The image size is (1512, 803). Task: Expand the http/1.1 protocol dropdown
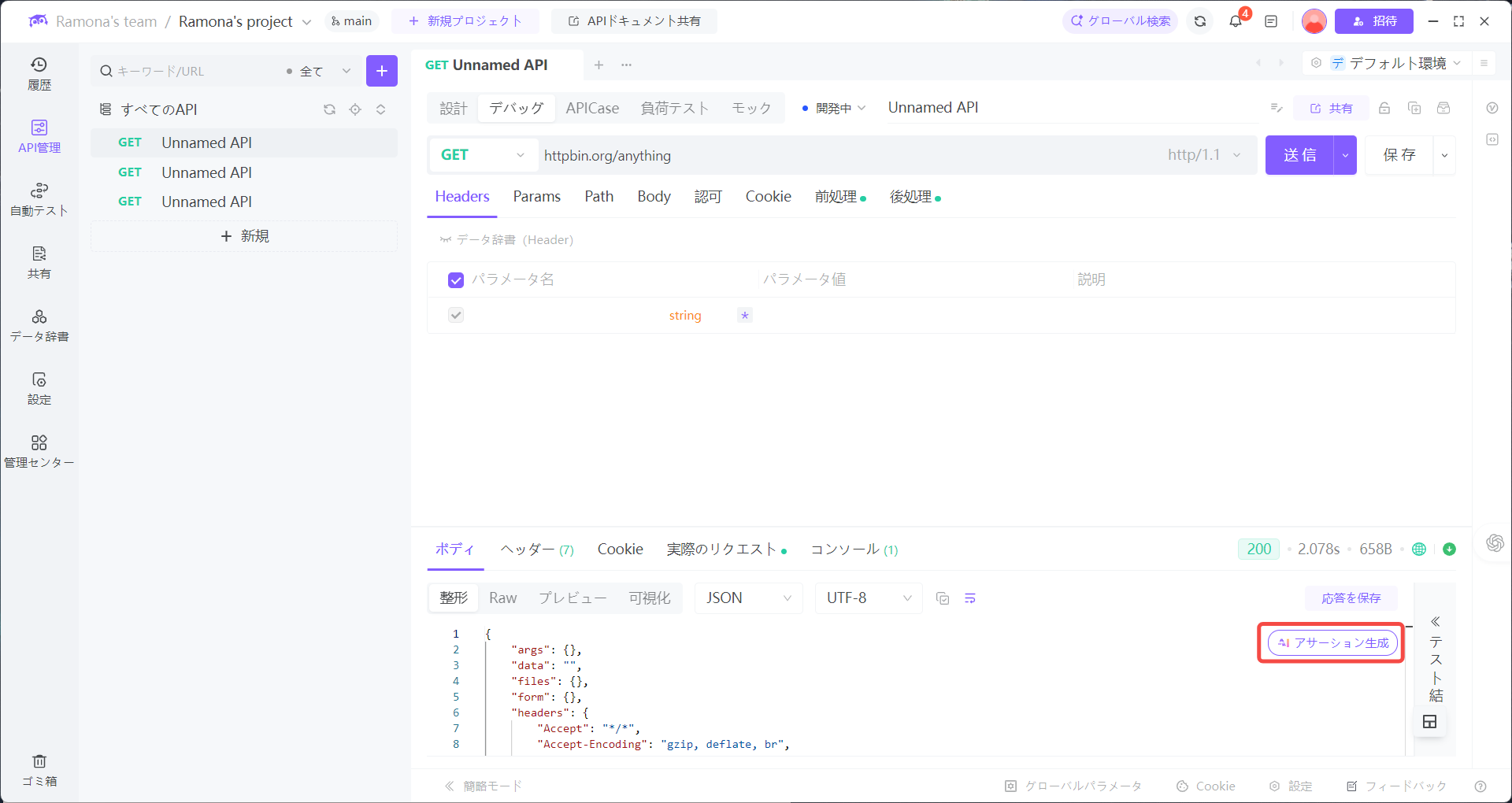1205,155
